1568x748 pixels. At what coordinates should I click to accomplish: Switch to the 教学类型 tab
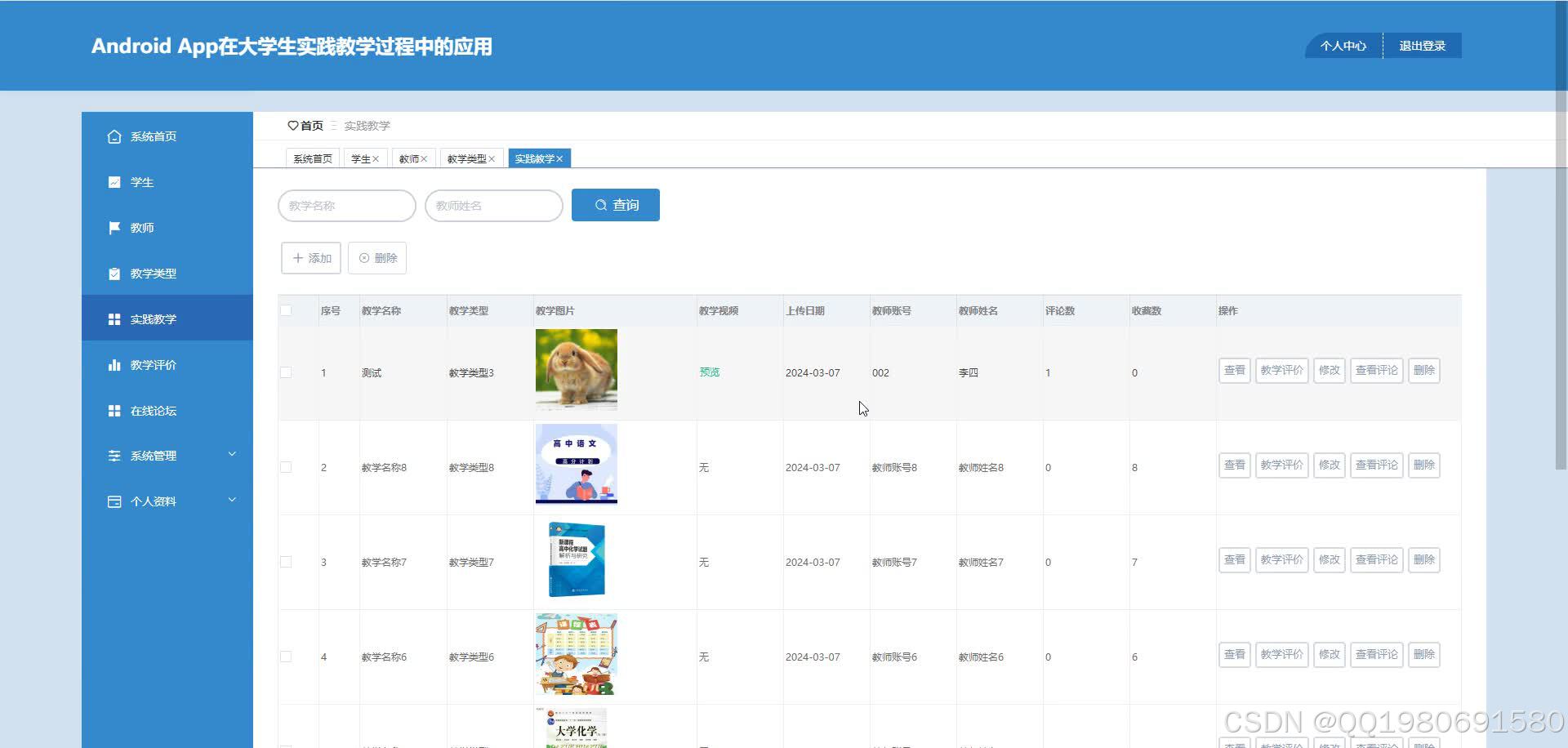click(466, 158)
